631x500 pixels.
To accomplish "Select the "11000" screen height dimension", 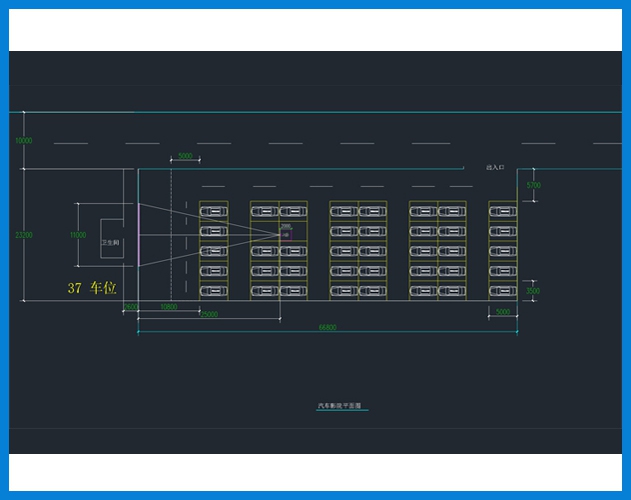I will pos(78,235).
